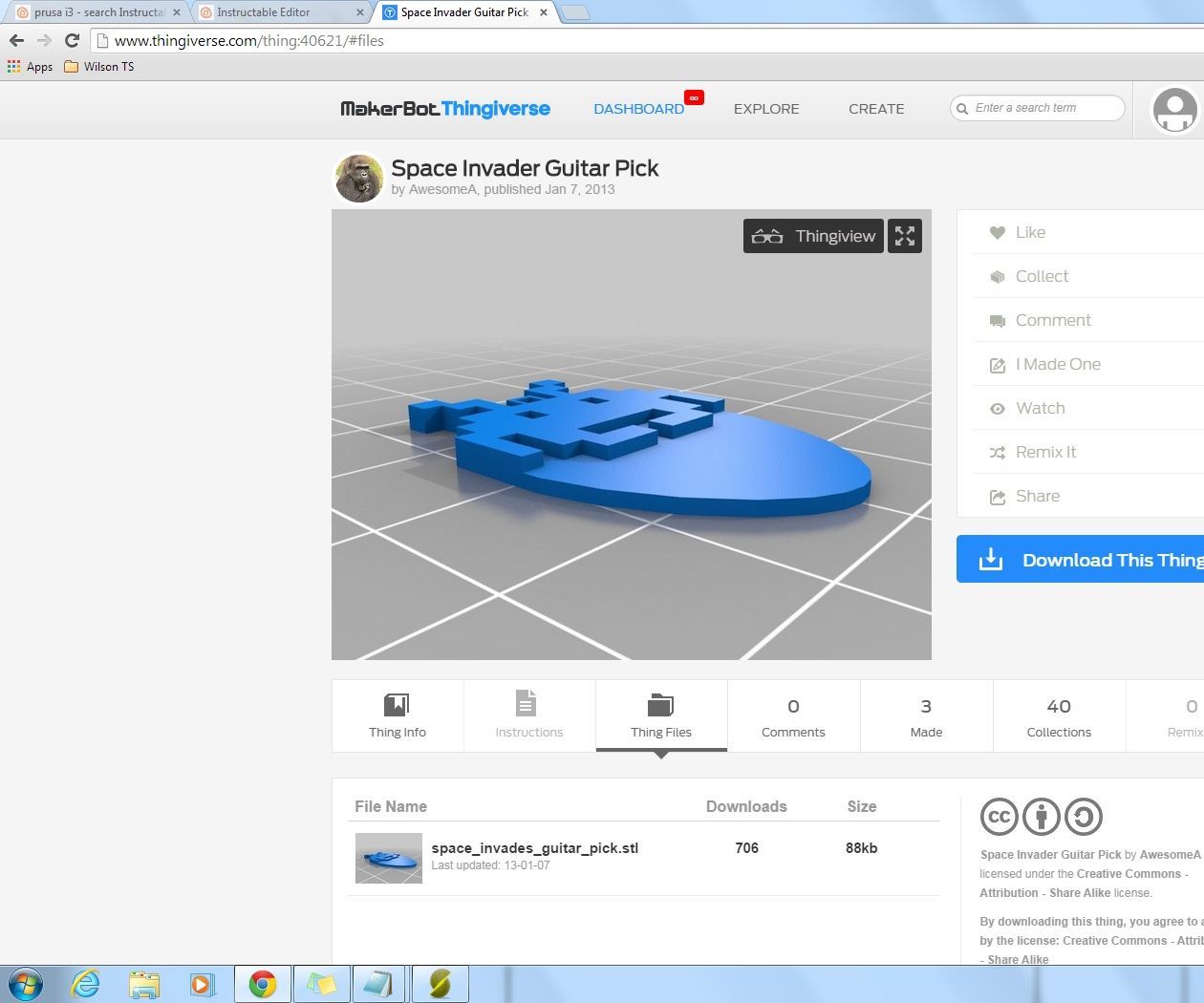Select the Collect stack icon

coord(998,276)
